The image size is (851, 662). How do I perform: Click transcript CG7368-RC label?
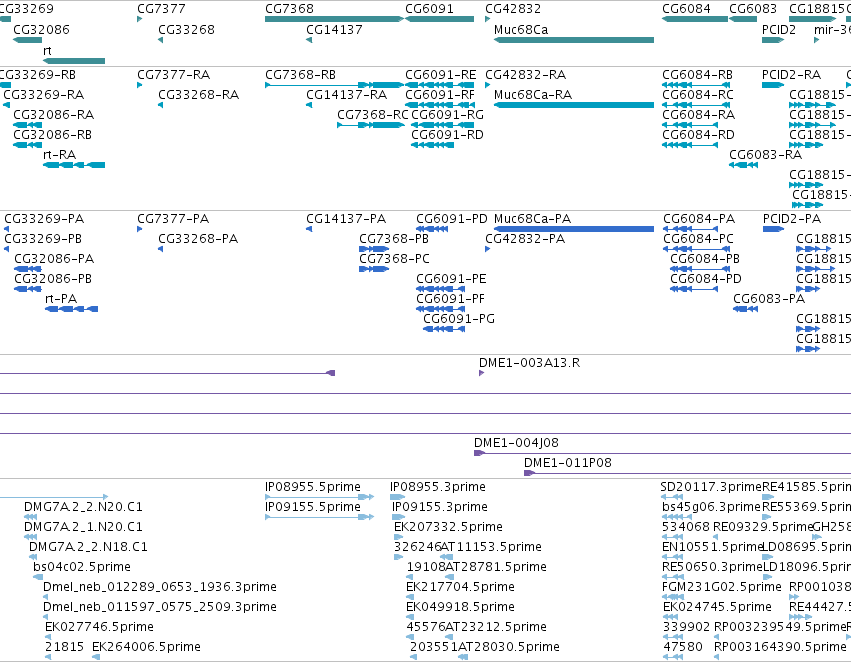(x=372, y=114)
